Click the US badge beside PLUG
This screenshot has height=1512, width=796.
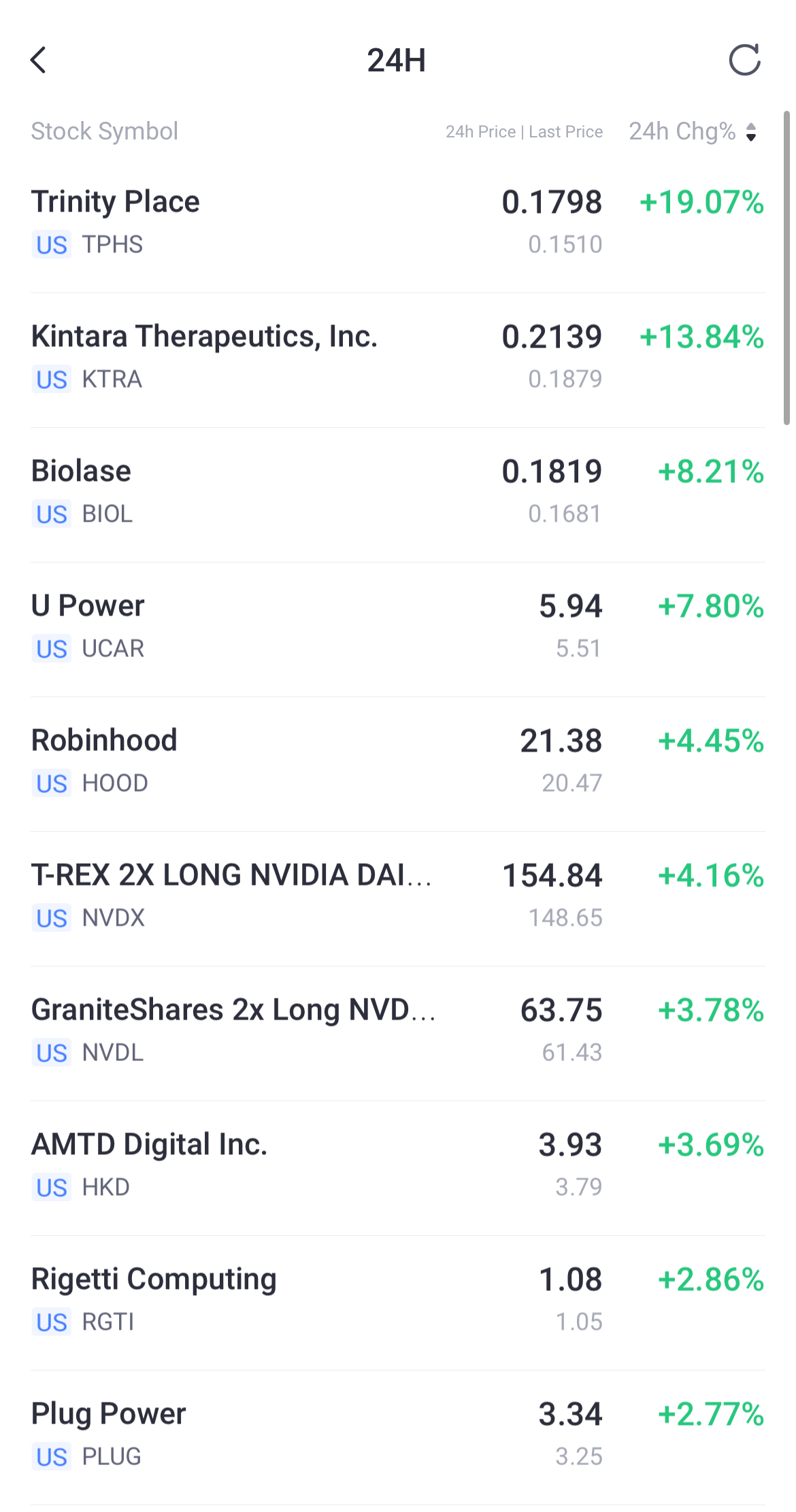click(x=52, y=1457)
